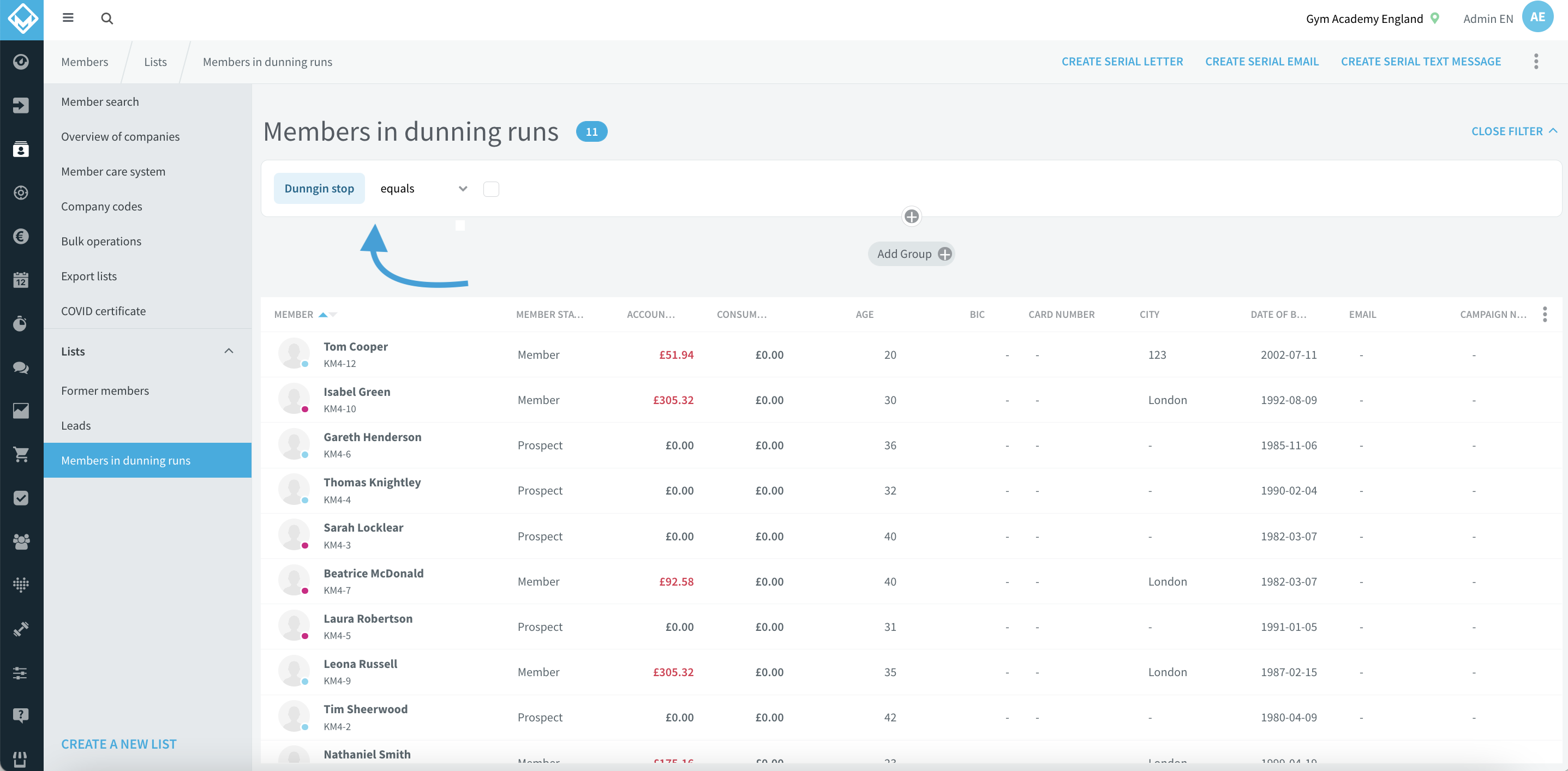The image size is (1568, 771).
Task: Click Create Serial Text Message
Action: tap(1421, 62)
